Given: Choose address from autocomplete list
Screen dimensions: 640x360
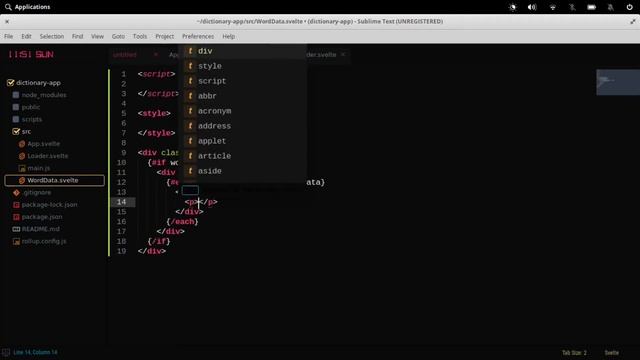Looking at the screenshot, I should [x=242, y=126].
